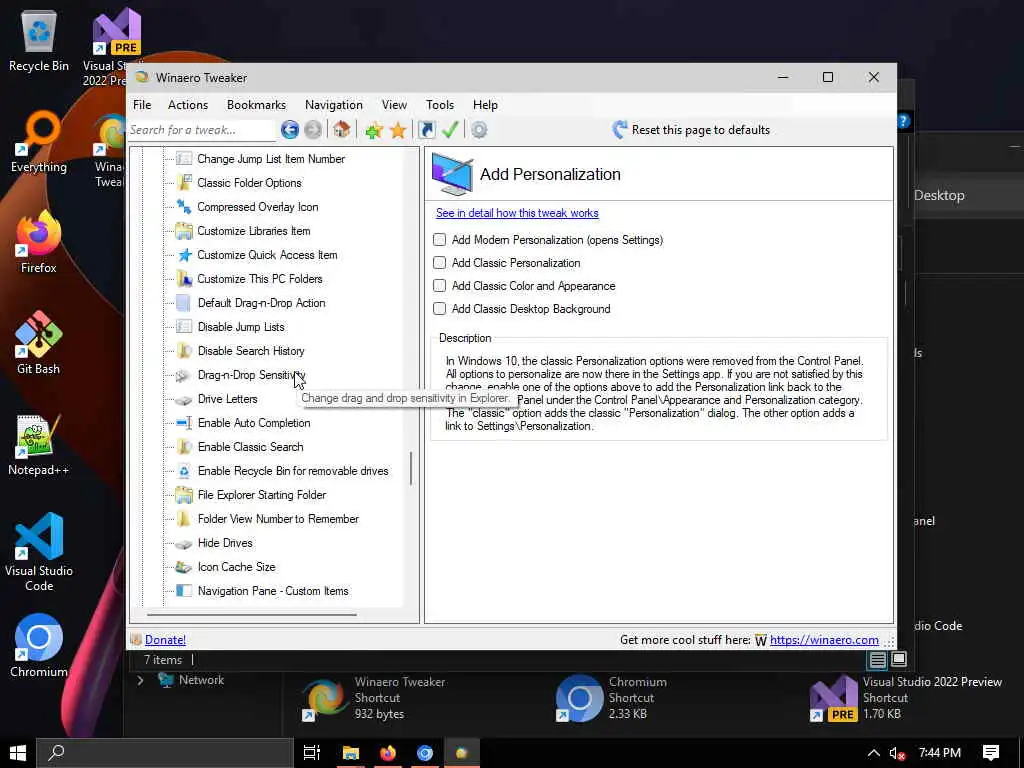The height and width of the screenshot is (768, 1024).
Task: Select Customize This PC Folders entry
Action: (x=260, y=279)
